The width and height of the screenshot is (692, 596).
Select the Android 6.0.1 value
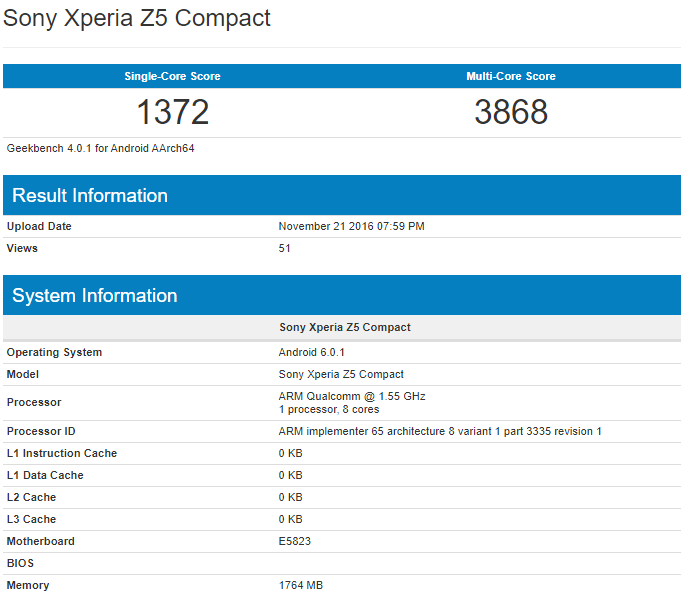pyautogui.click(x=311, y=352)
